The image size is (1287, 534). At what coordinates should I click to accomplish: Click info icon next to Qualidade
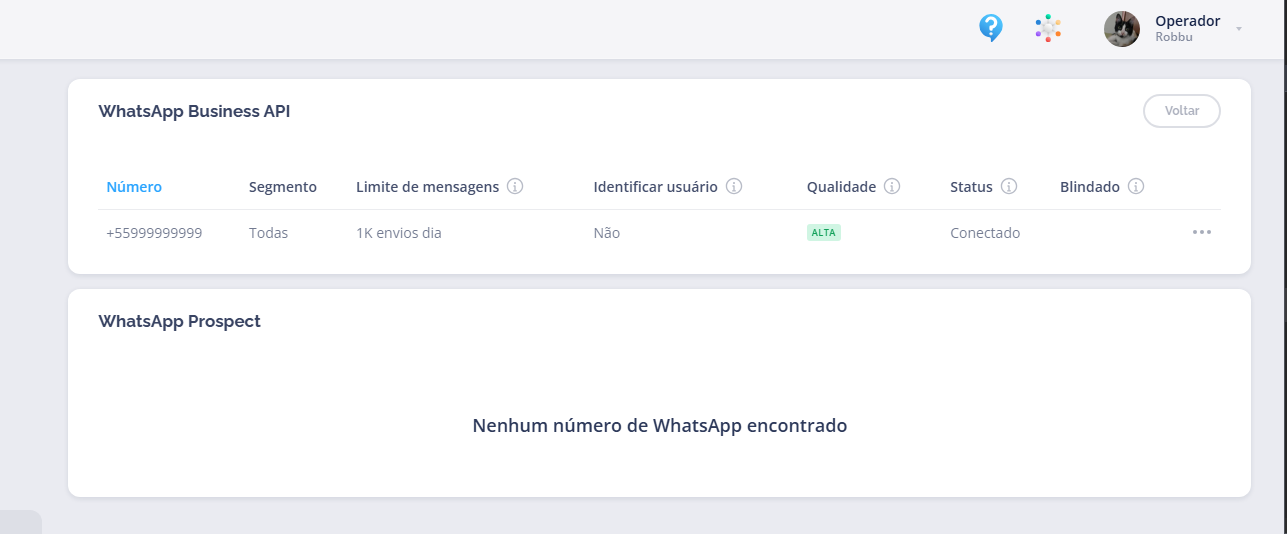pyautogui.click(x=892, y=186)
